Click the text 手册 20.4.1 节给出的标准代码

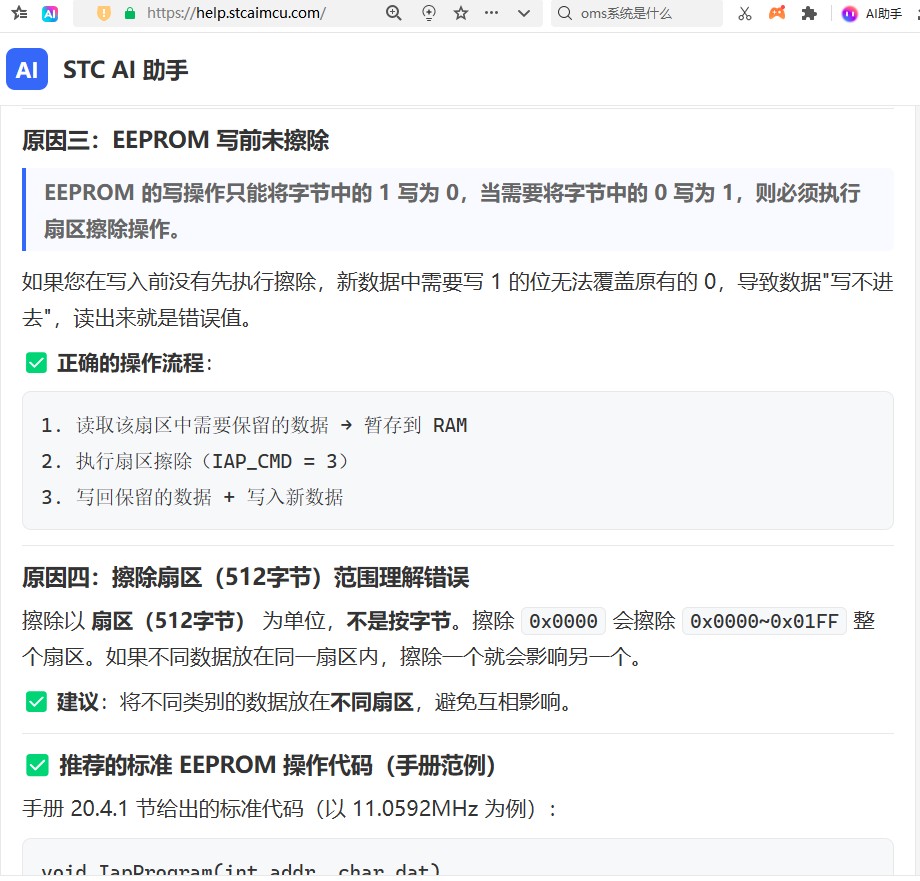pos(288,809)
